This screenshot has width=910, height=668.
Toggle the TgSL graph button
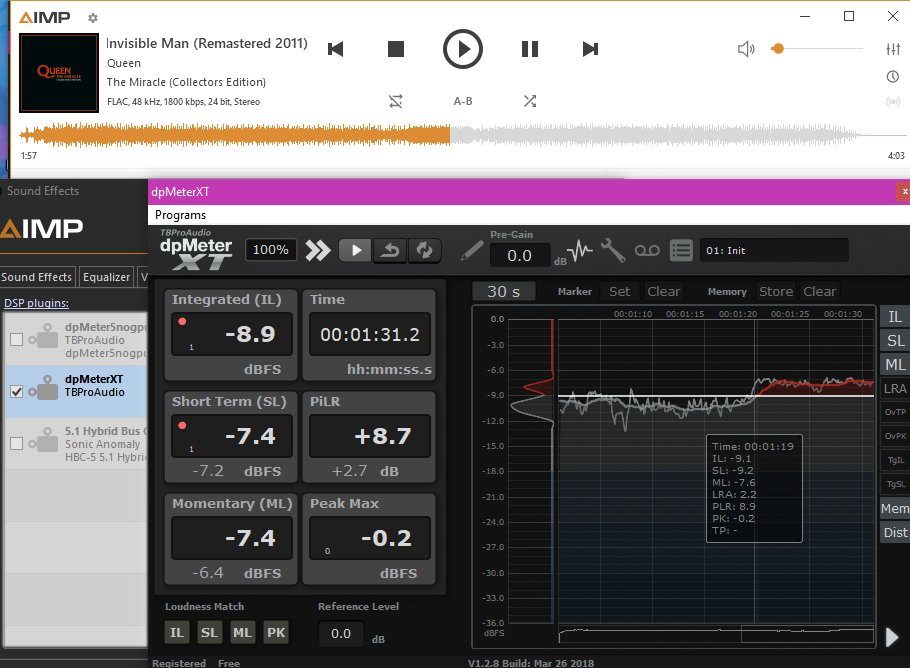point(895,484)
